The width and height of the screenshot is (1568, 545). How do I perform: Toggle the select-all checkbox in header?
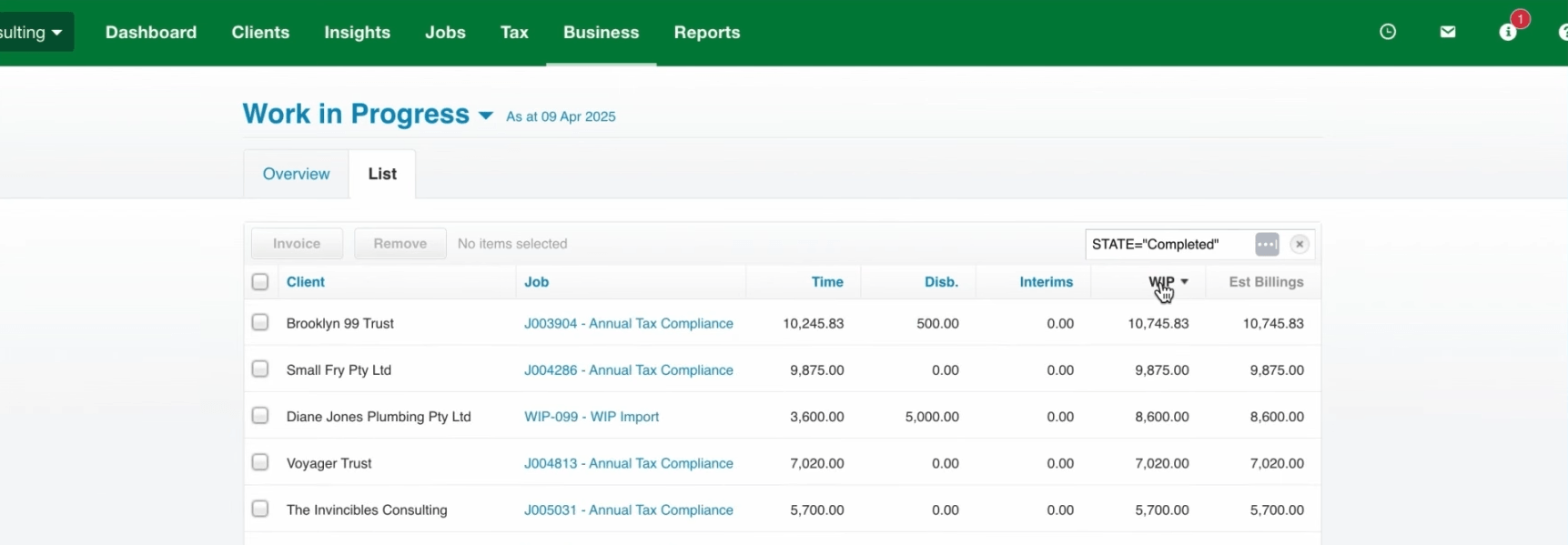pyautogui.click(x=260, y=282)
